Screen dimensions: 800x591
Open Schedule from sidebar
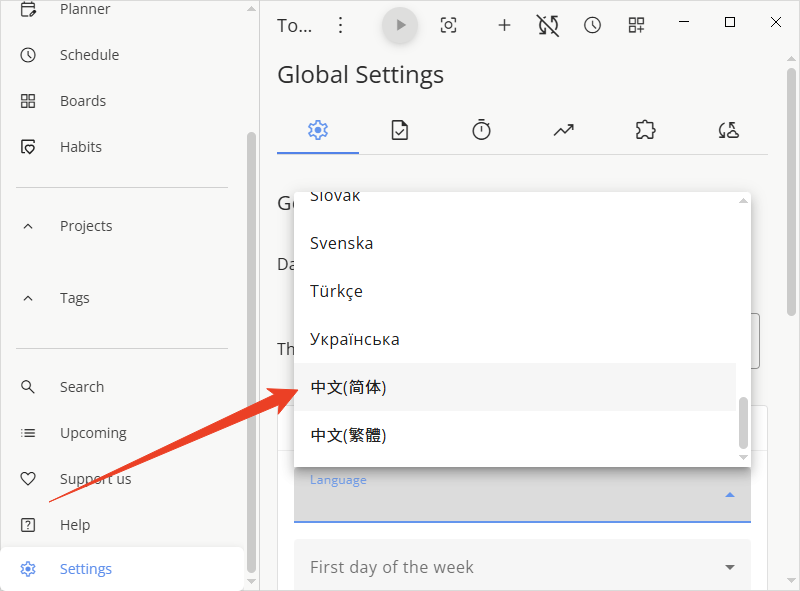89,55
